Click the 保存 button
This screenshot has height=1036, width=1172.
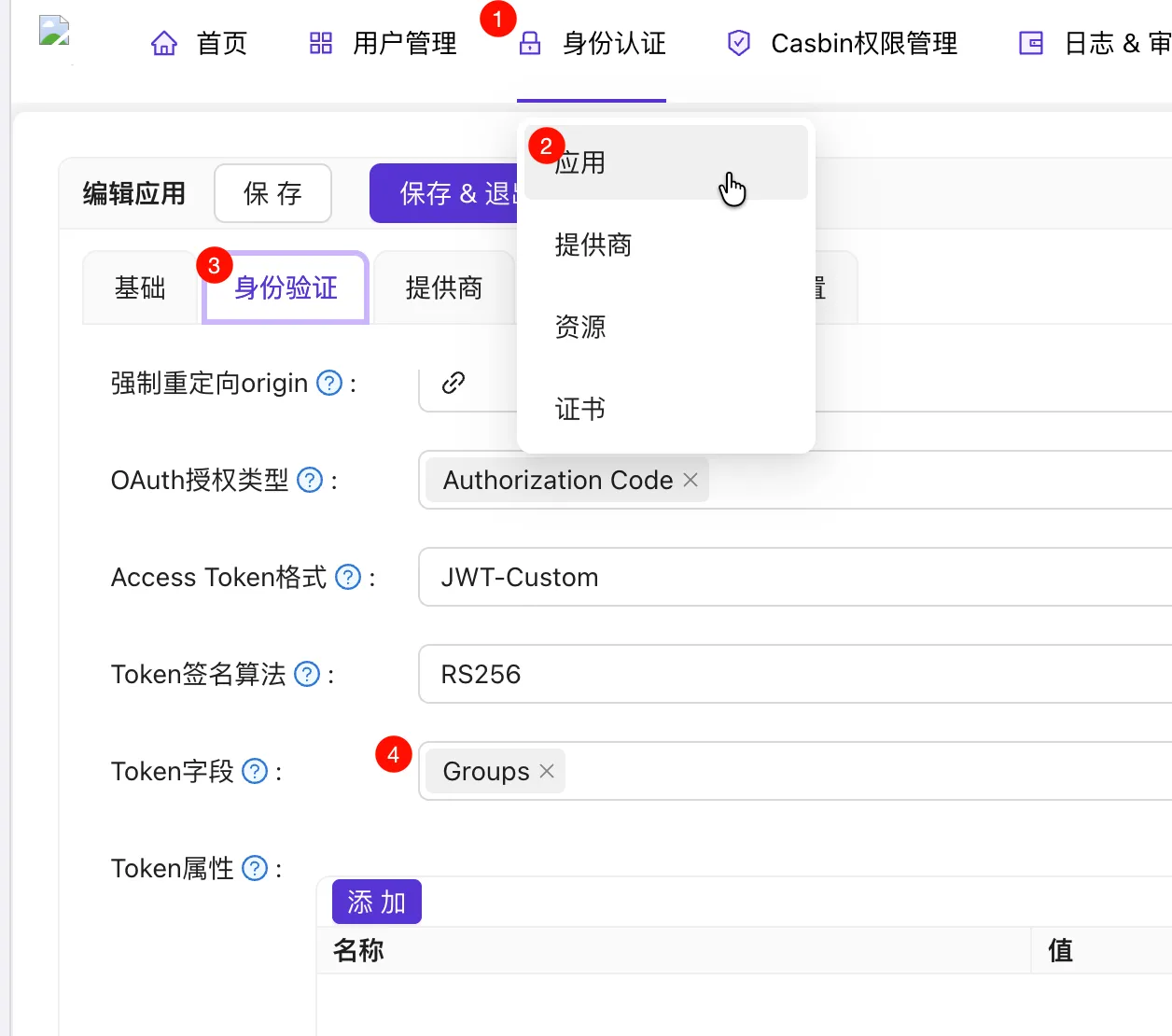click(x=272, y=193)
